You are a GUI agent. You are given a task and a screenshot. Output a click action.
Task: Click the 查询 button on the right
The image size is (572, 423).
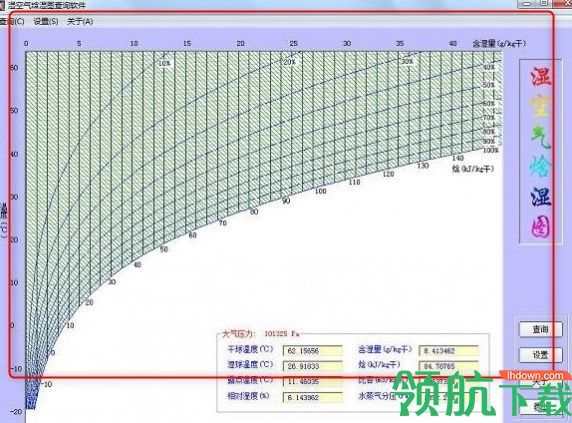pos(540,329)
